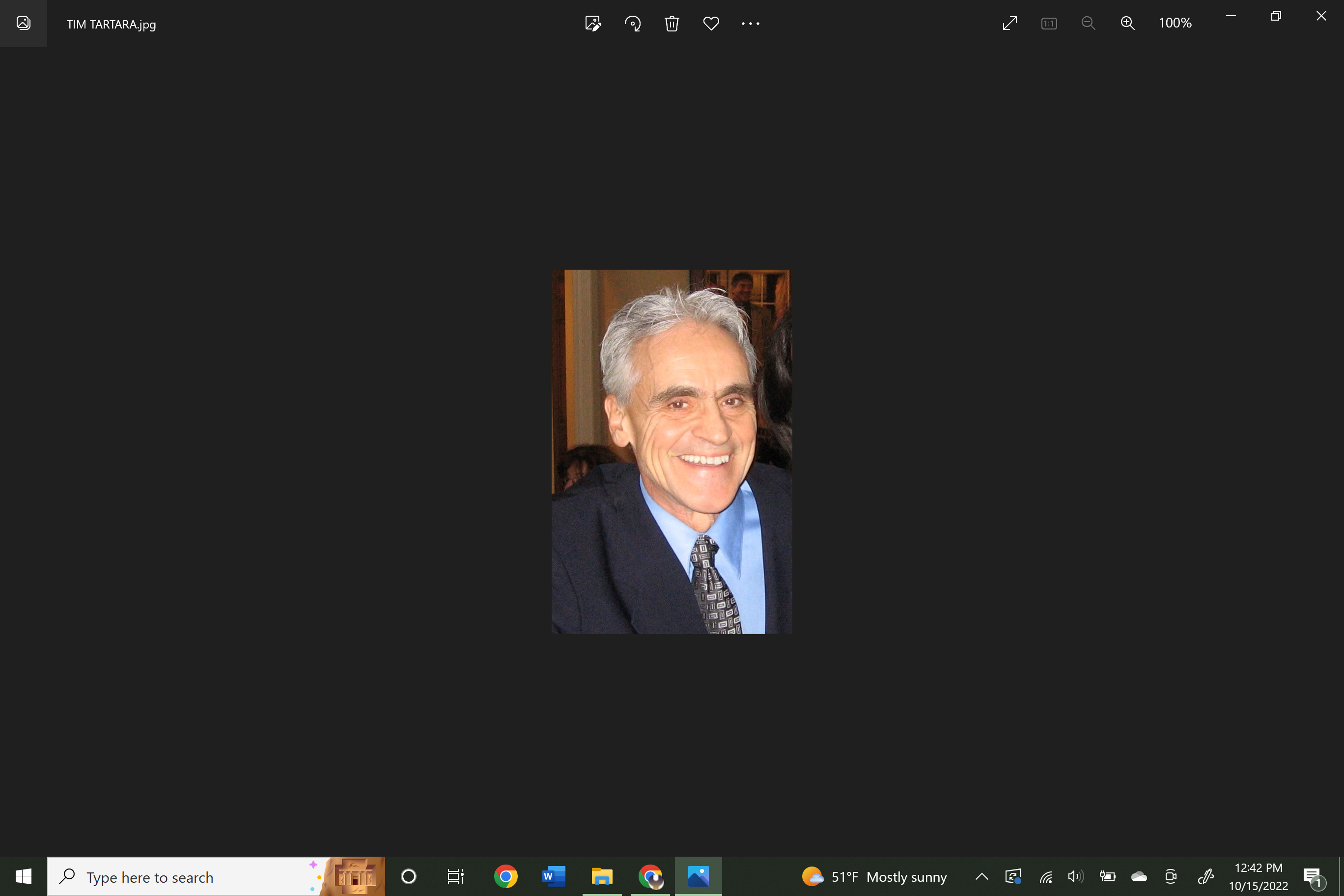
Task: Open notification center icon
Action: click(1312, 876)
